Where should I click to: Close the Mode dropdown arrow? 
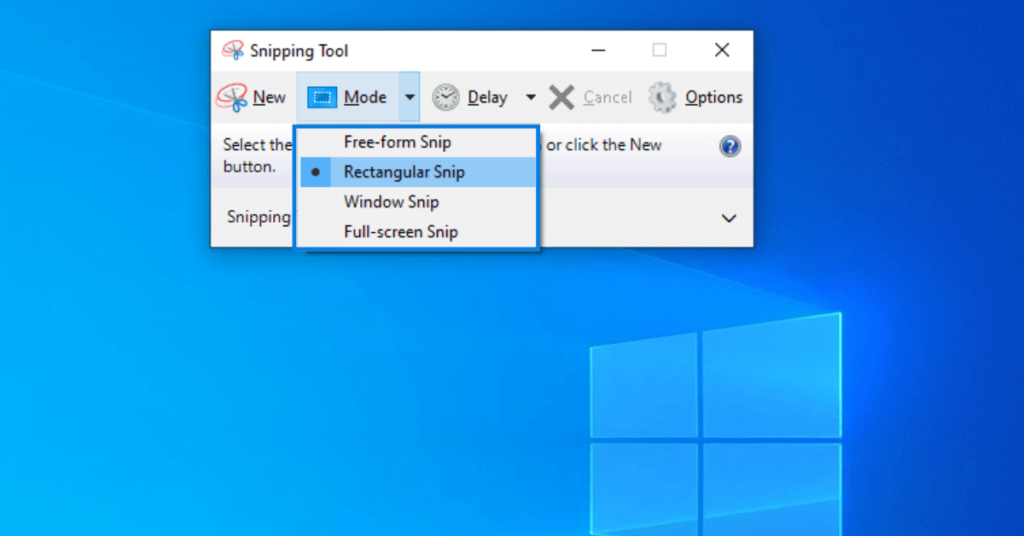[409, 97]
